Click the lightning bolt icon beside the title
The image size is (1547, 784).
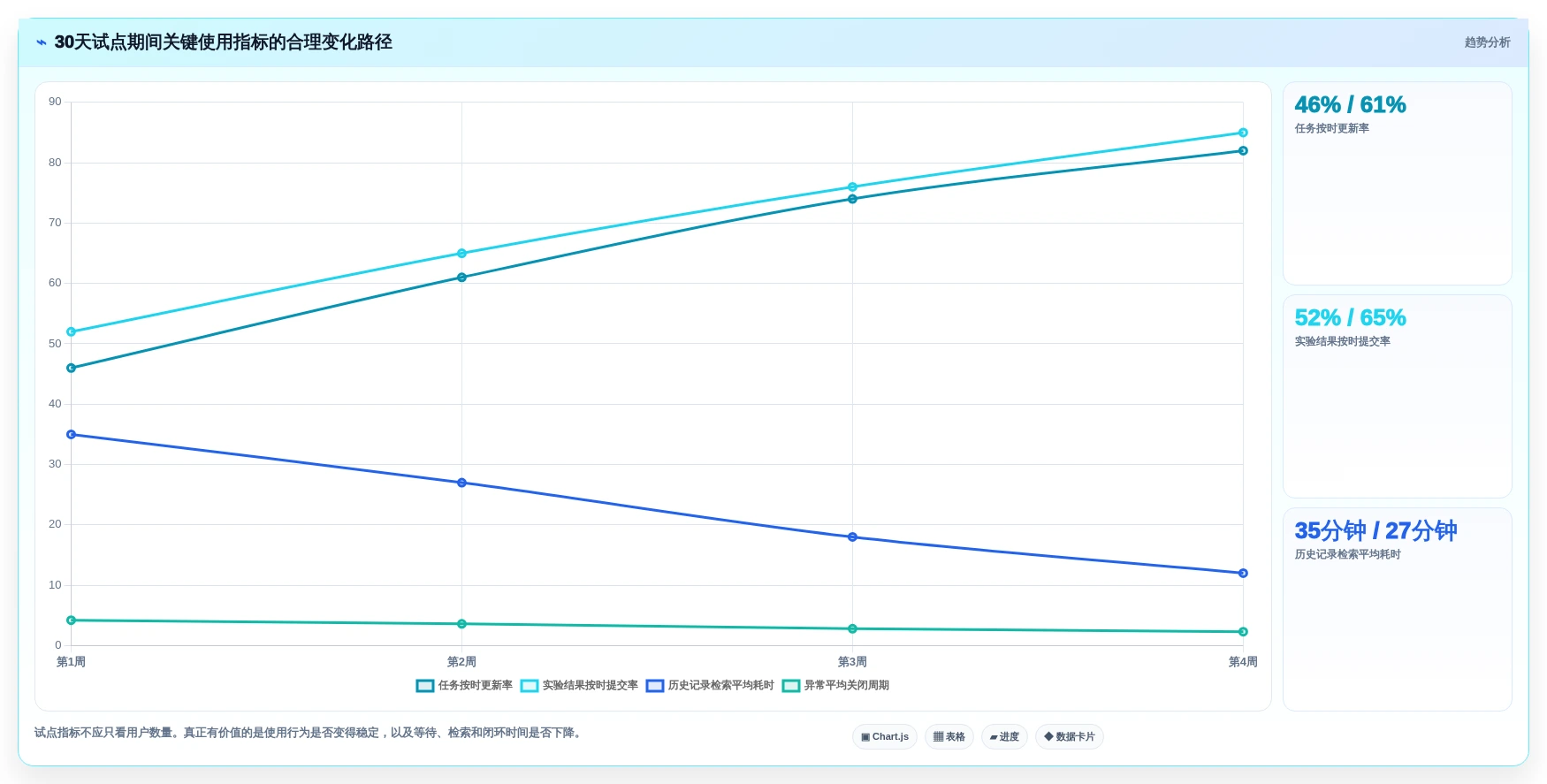(41, 42)
